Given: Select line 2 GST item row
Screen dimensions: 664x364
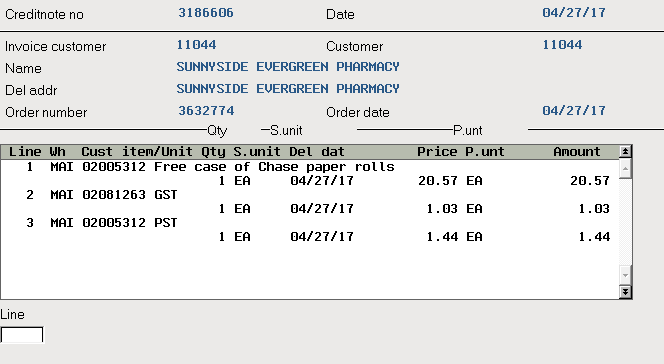Looking at the screenshot, I should pos(309,201).
